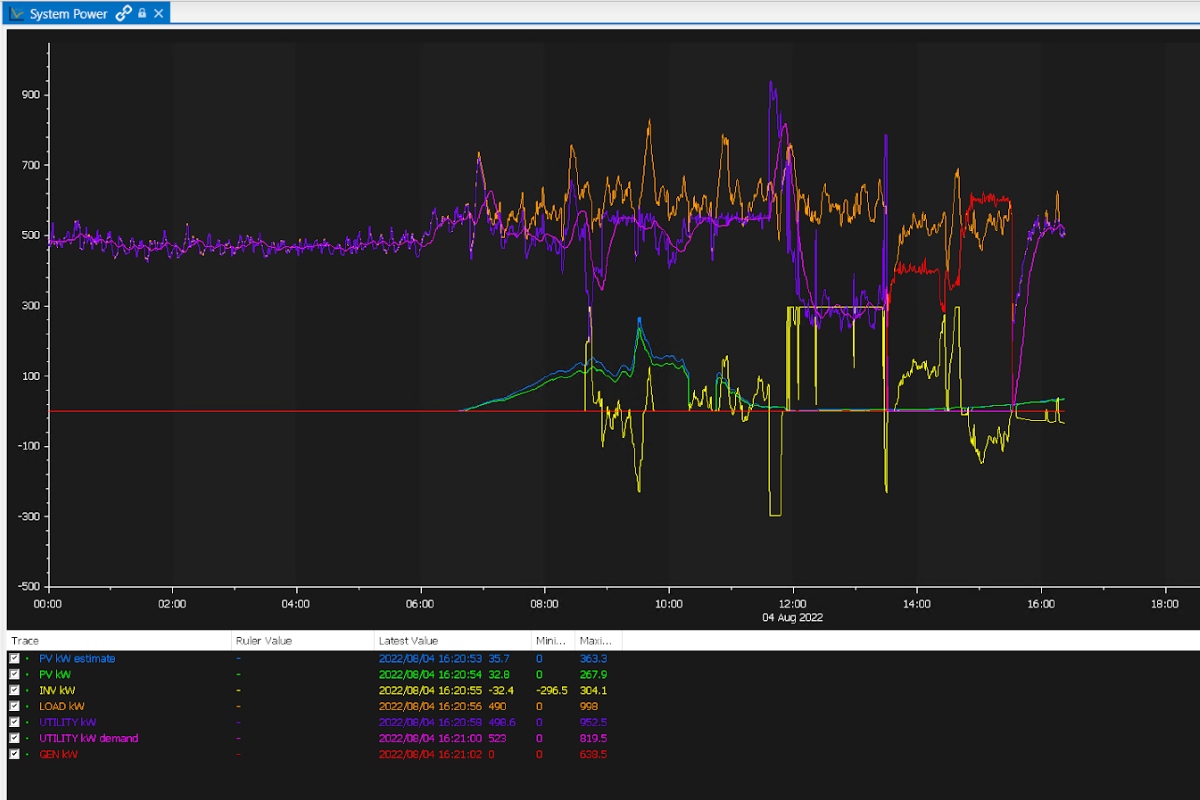
Task: Click the truncated Maxi... column header
Action: (596, 640)
